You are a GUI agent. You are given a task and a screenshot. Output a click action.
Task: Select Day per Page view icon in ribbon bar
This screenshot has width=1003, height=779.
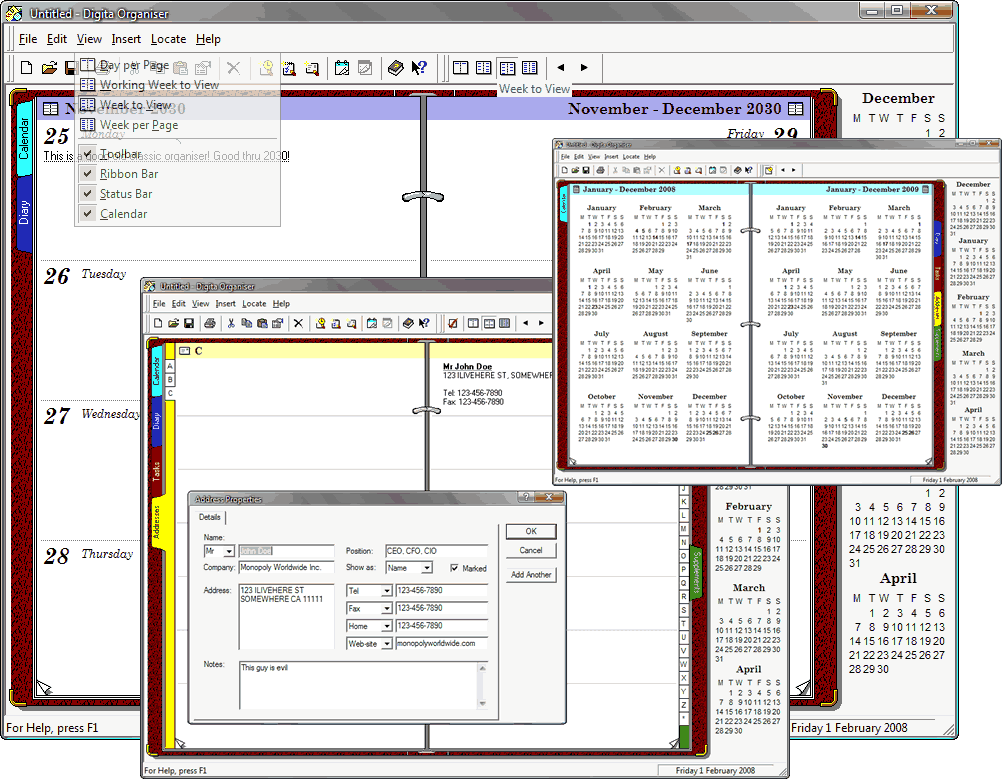pyautogui.click(x=461, y=67)
